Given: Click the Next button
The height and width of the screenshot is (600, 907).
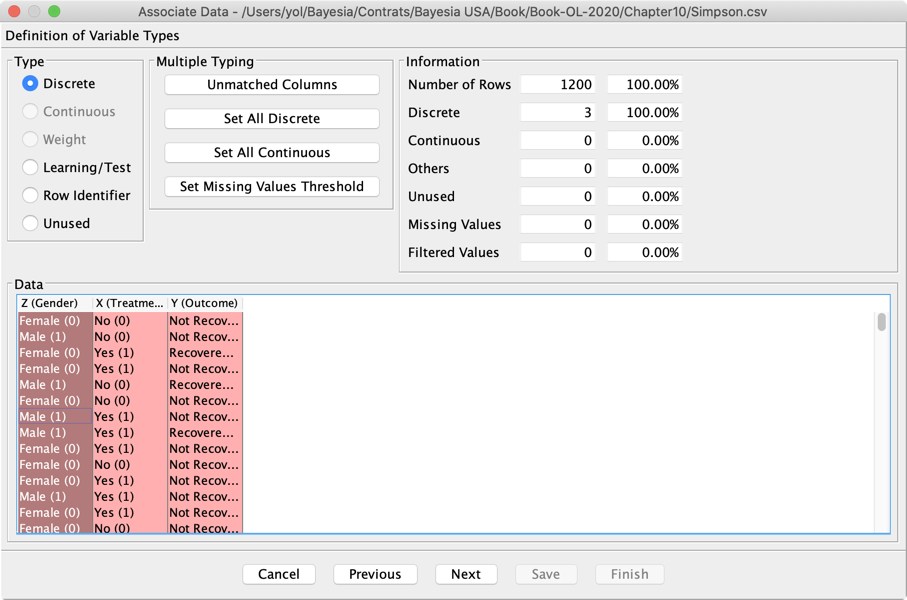Looking at the screenshot, I should [465, 574].
